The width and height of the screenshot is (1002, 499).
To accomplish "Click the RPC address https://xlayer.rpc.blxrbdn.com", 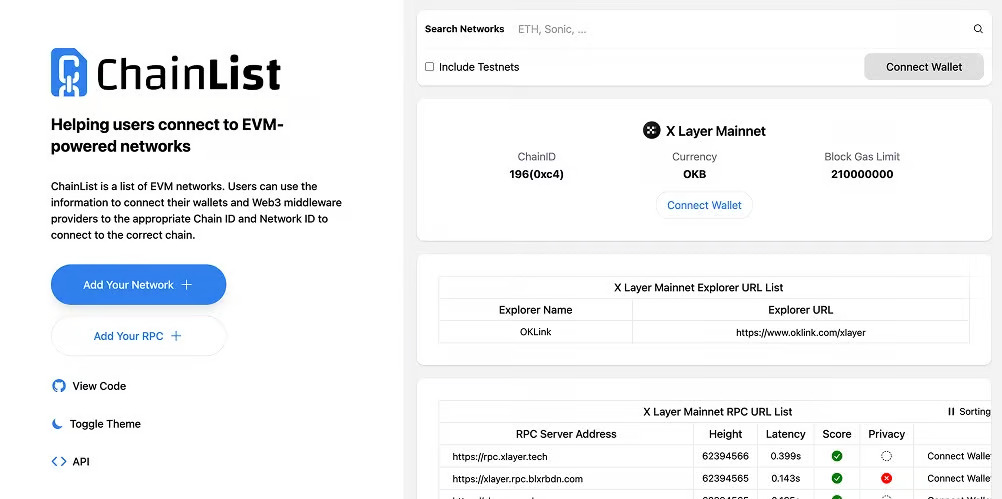I will click(x=518, y=479).
